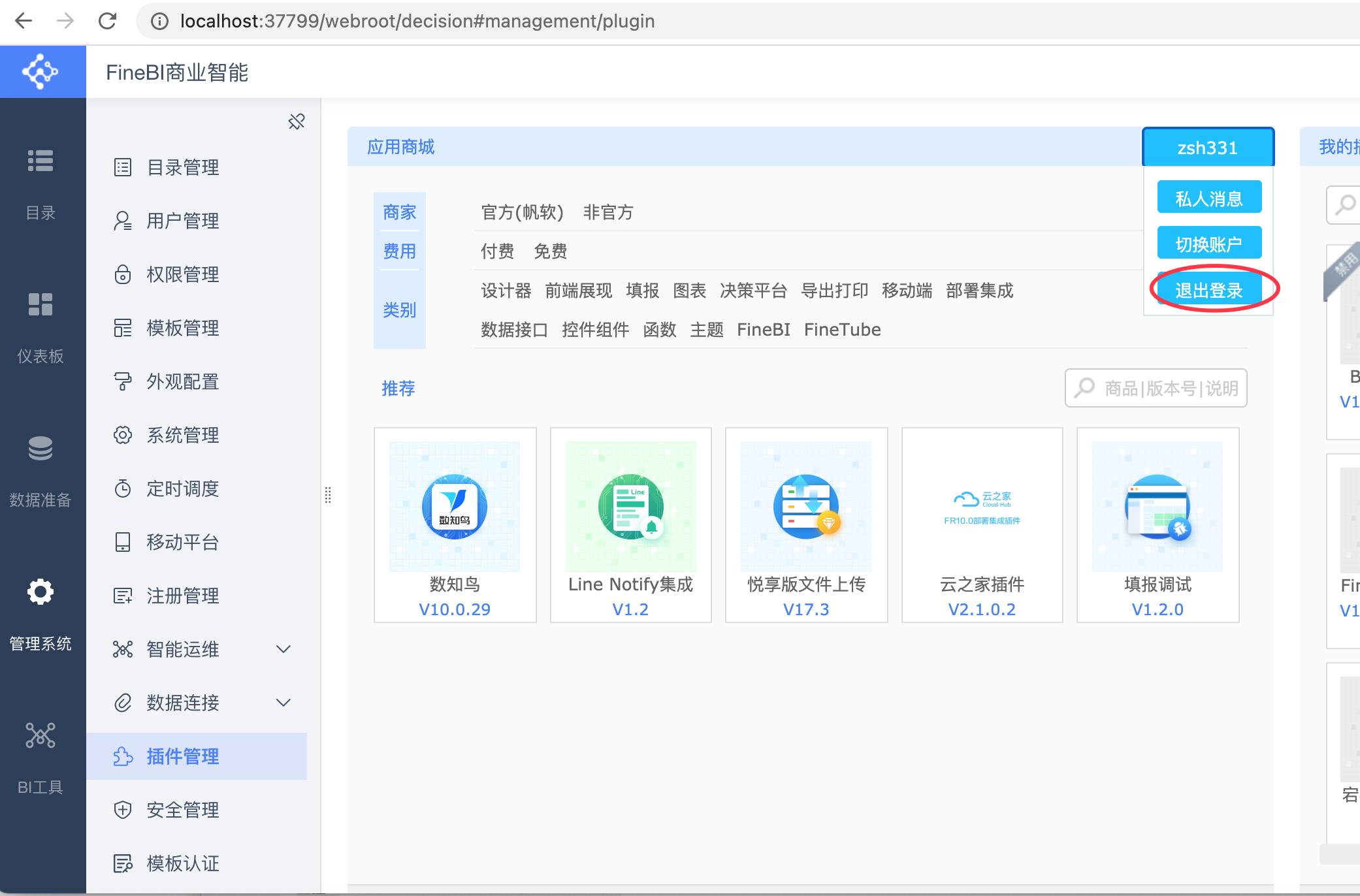
Task: Open the zsh331 account dropdown
Action: (x=1208, y=148)
